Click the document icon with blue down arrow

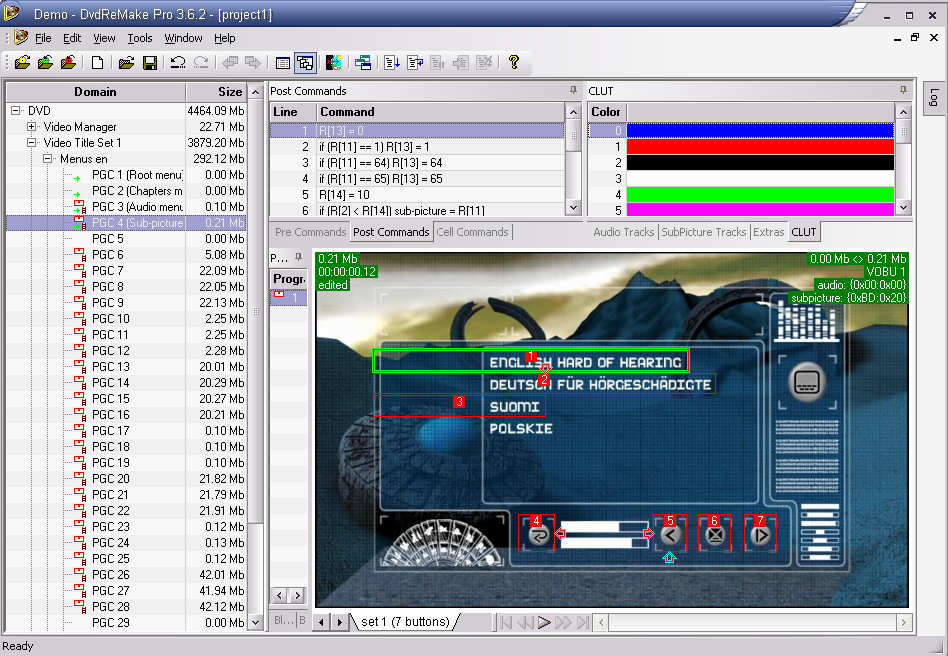coord(392,62)
